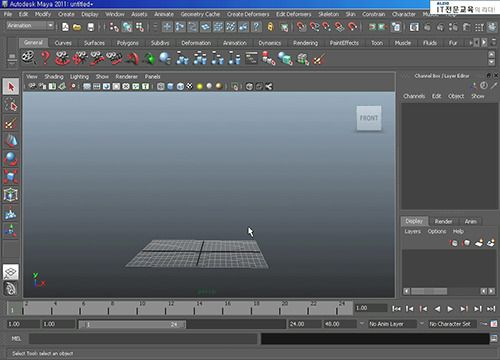Open animation preferences icon

coord(494,324)
